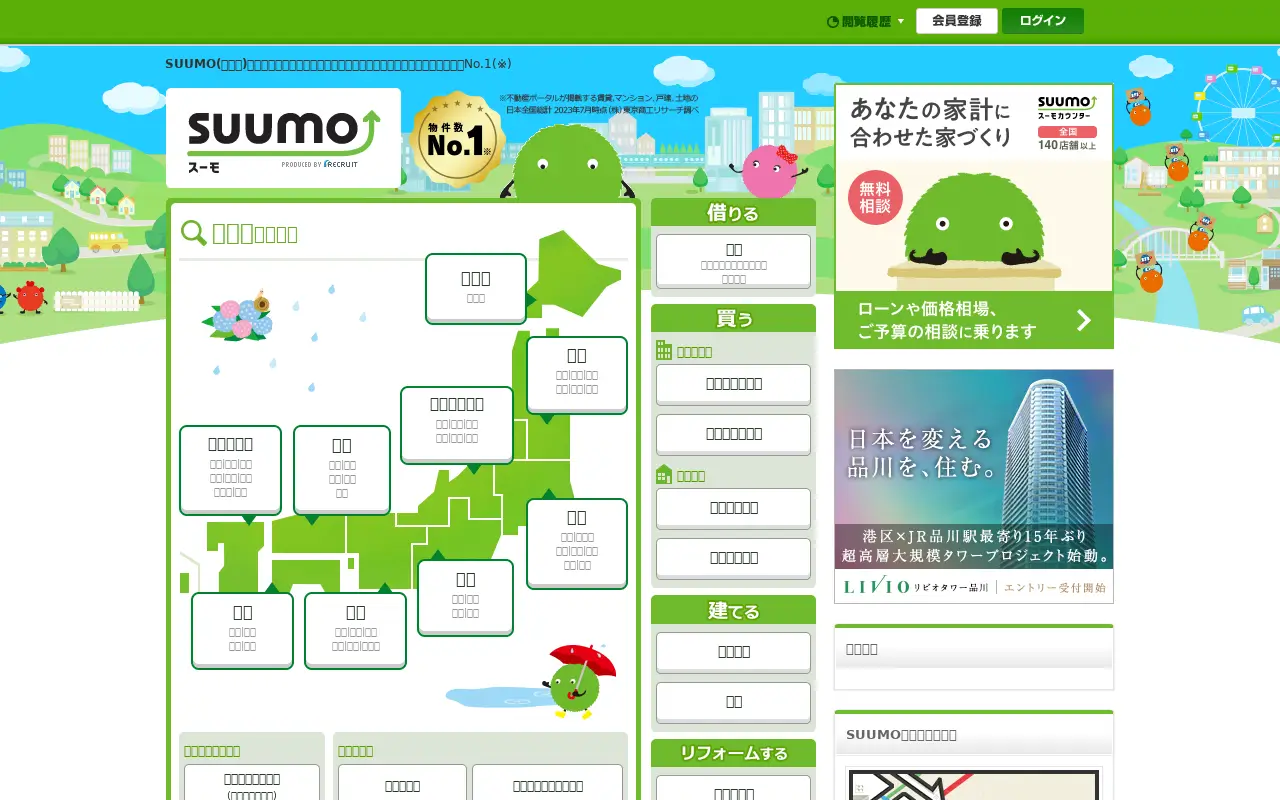Select the Shikoku region box on map
1280x800 pixels.
pos(242,630)
